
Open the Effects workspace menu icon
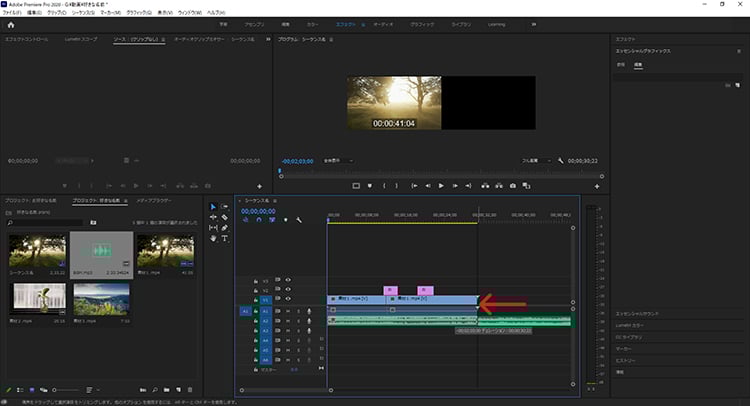click(x=363, y=24)
